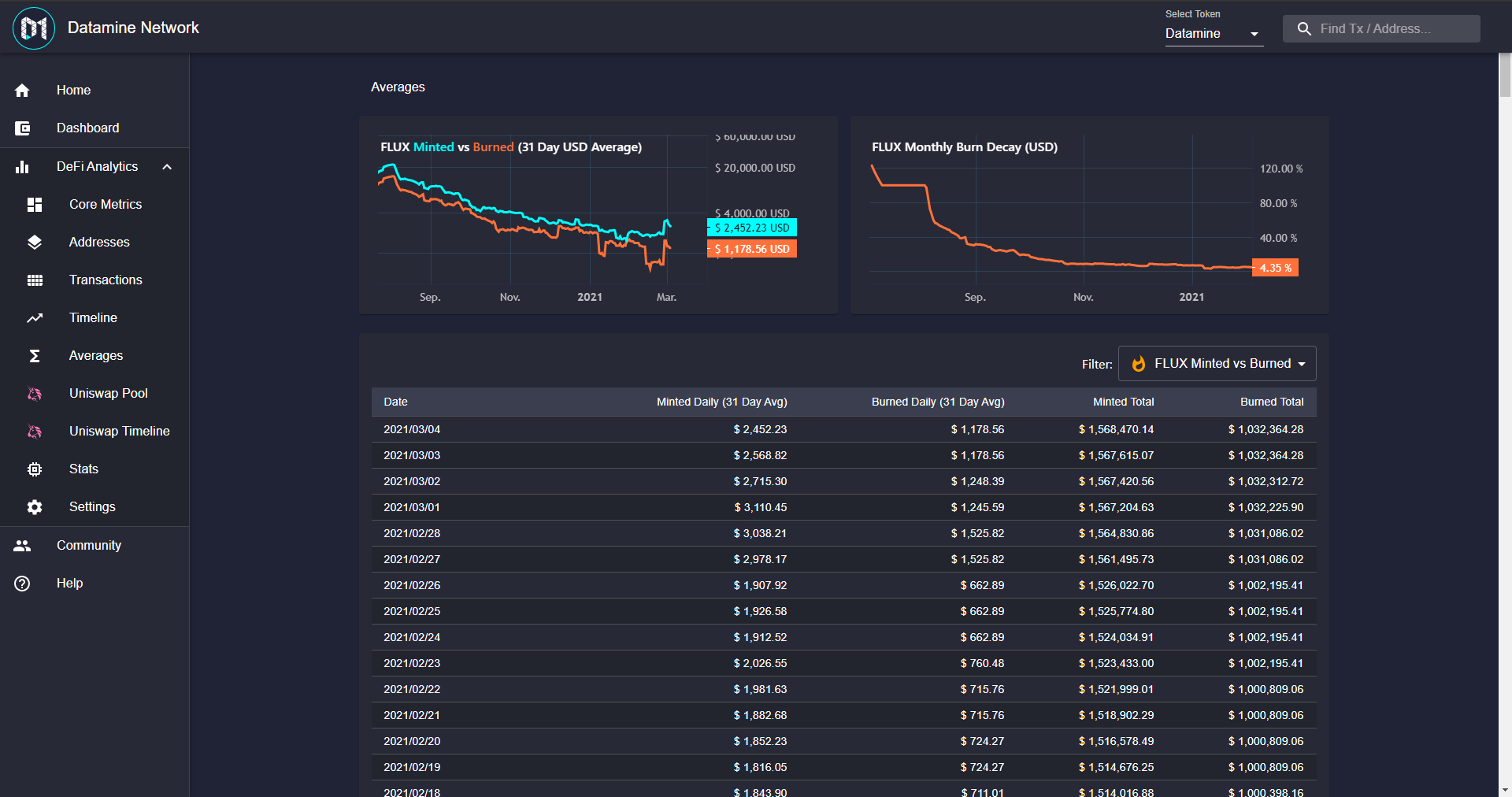Click the 2021/02/21 date cell

pos(412,716)
